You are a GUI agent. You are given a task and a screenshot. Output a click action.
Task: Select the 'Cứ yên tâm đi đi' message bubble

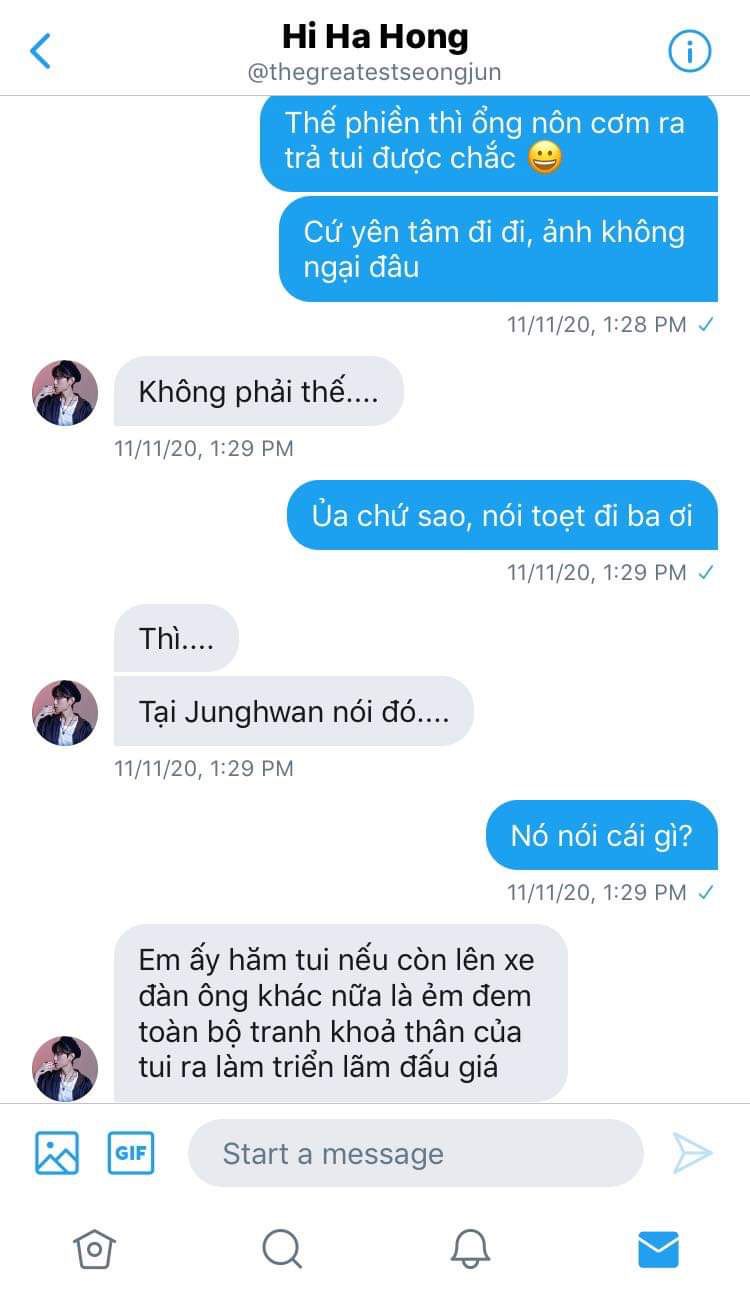pos(498,249)
